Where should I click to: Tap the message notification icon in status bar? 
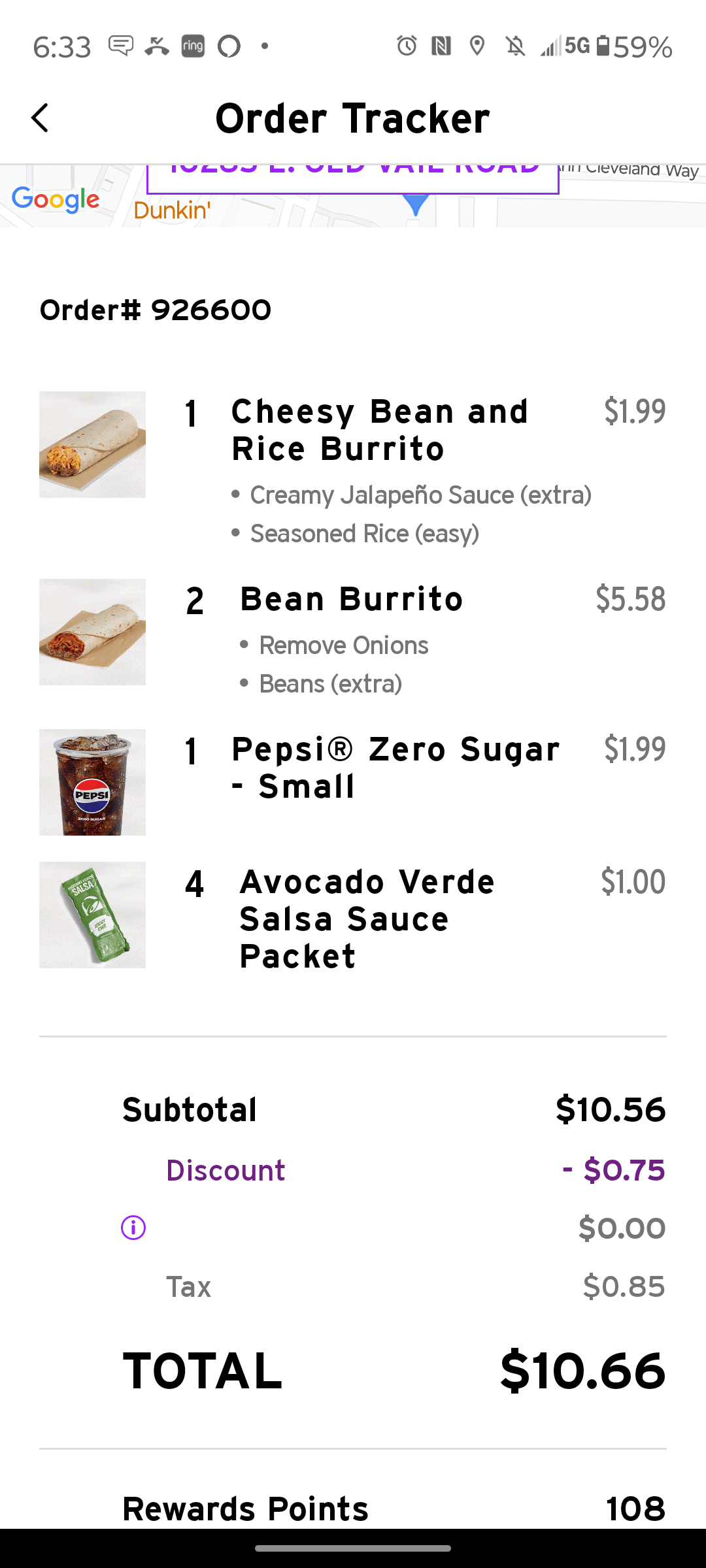coord(121,46)
